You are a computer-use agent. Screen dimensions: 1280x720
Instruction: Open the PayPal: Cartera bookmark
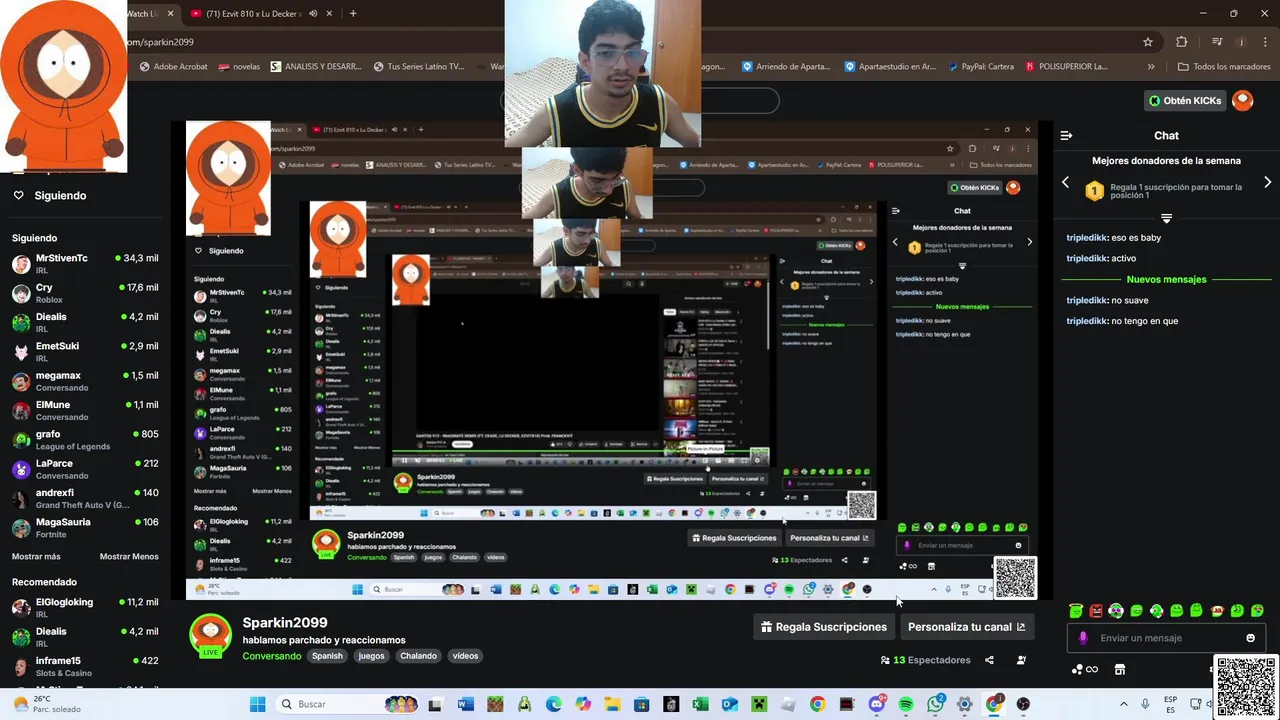coord(979,67)
